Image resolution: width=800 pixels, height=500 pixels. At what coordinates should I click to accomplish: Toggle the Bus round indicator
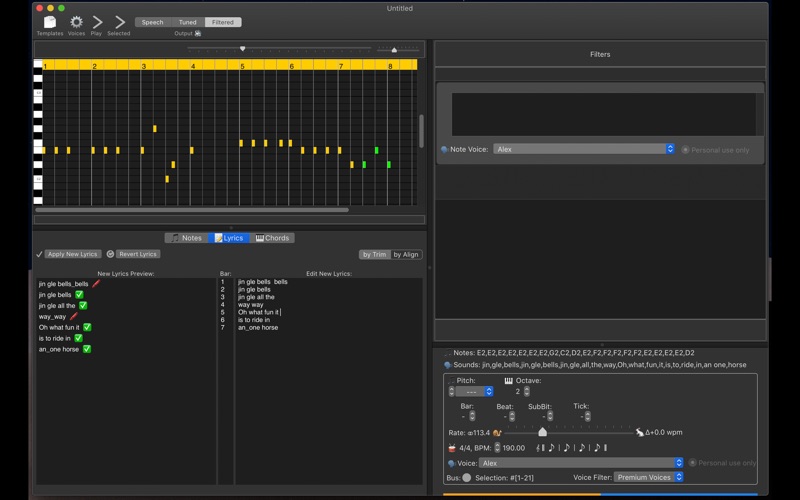coord(466,478)
